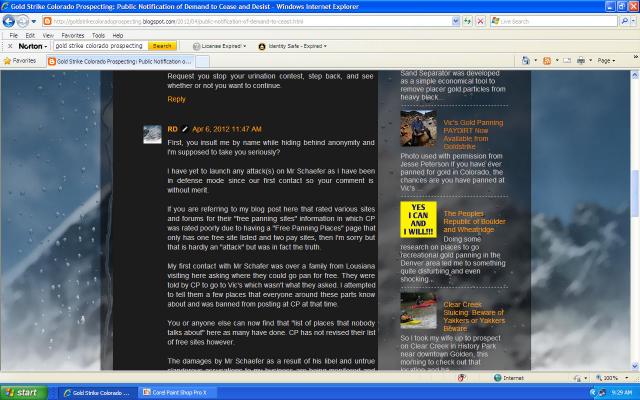Click the Norton search text field
Image resolution: width=640 pixels, height=400 pixels.
point(100,46)
